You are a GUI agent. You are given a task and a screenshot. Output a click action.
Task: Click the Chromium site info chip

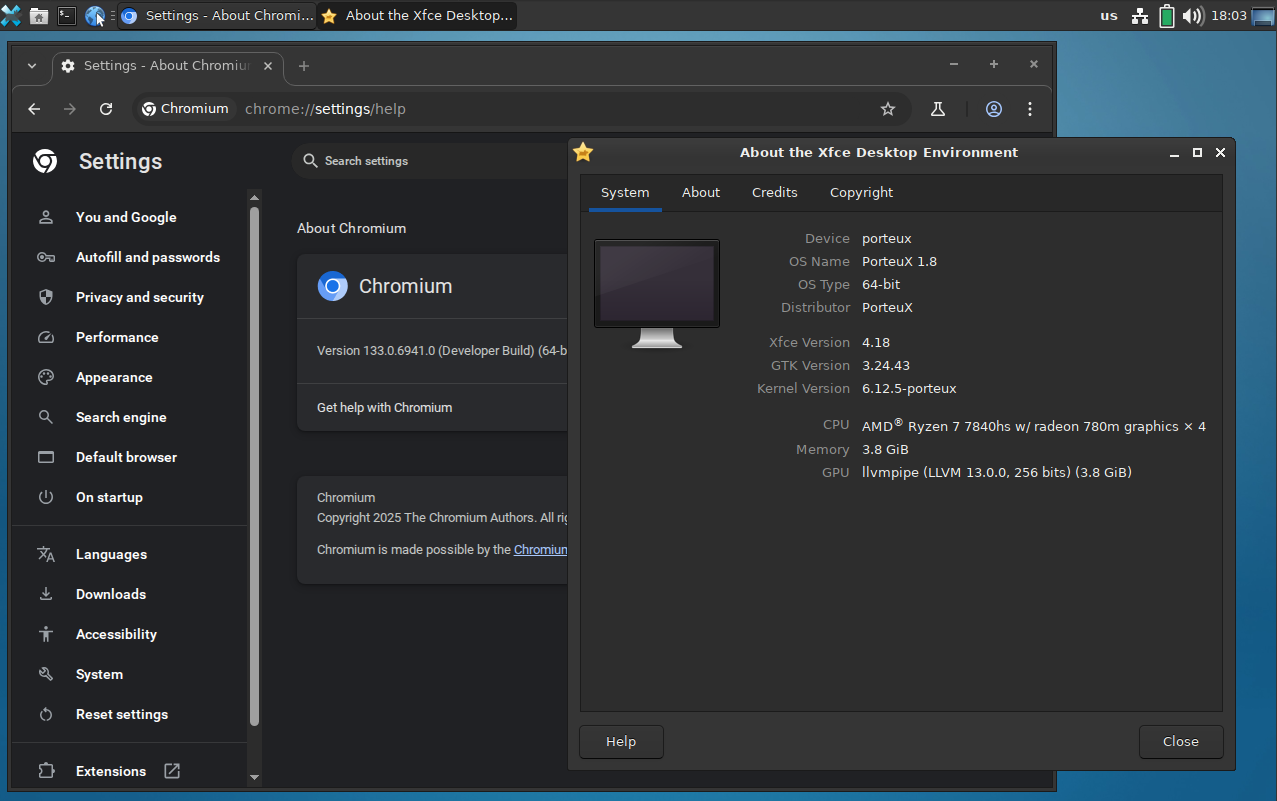(185, 109)
